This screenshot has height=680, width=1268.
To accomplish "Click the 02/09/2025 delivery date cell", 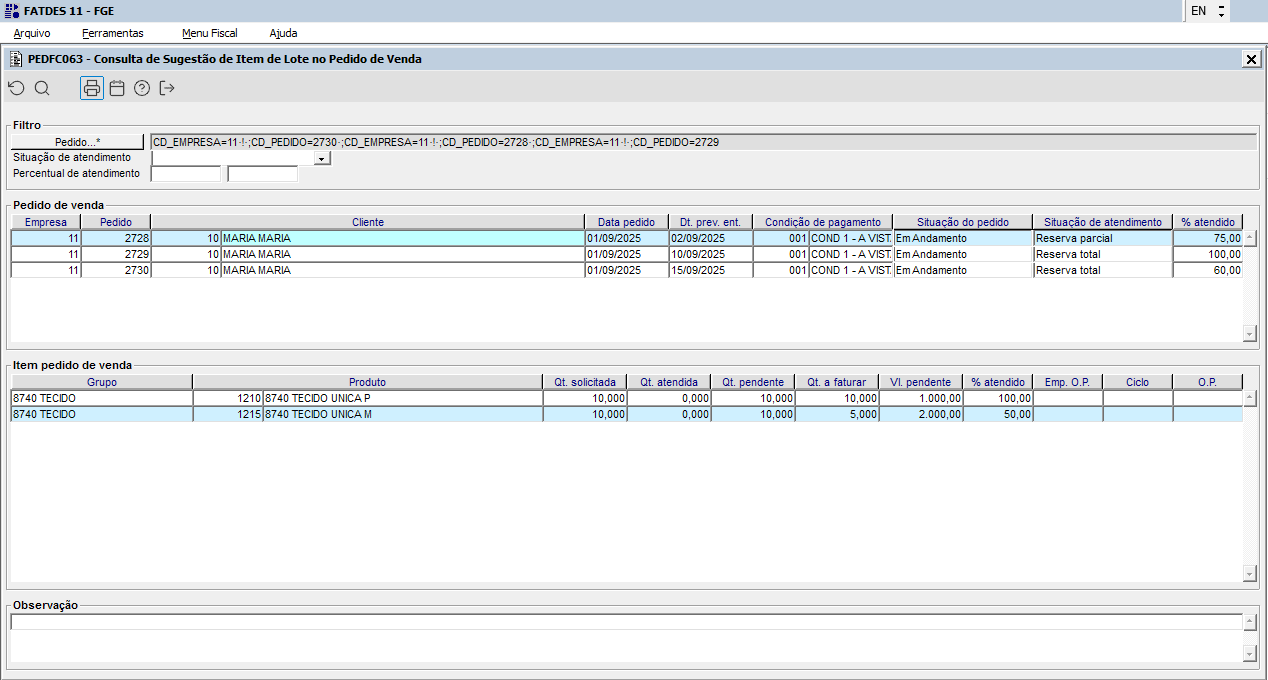I will coord(711,238).
